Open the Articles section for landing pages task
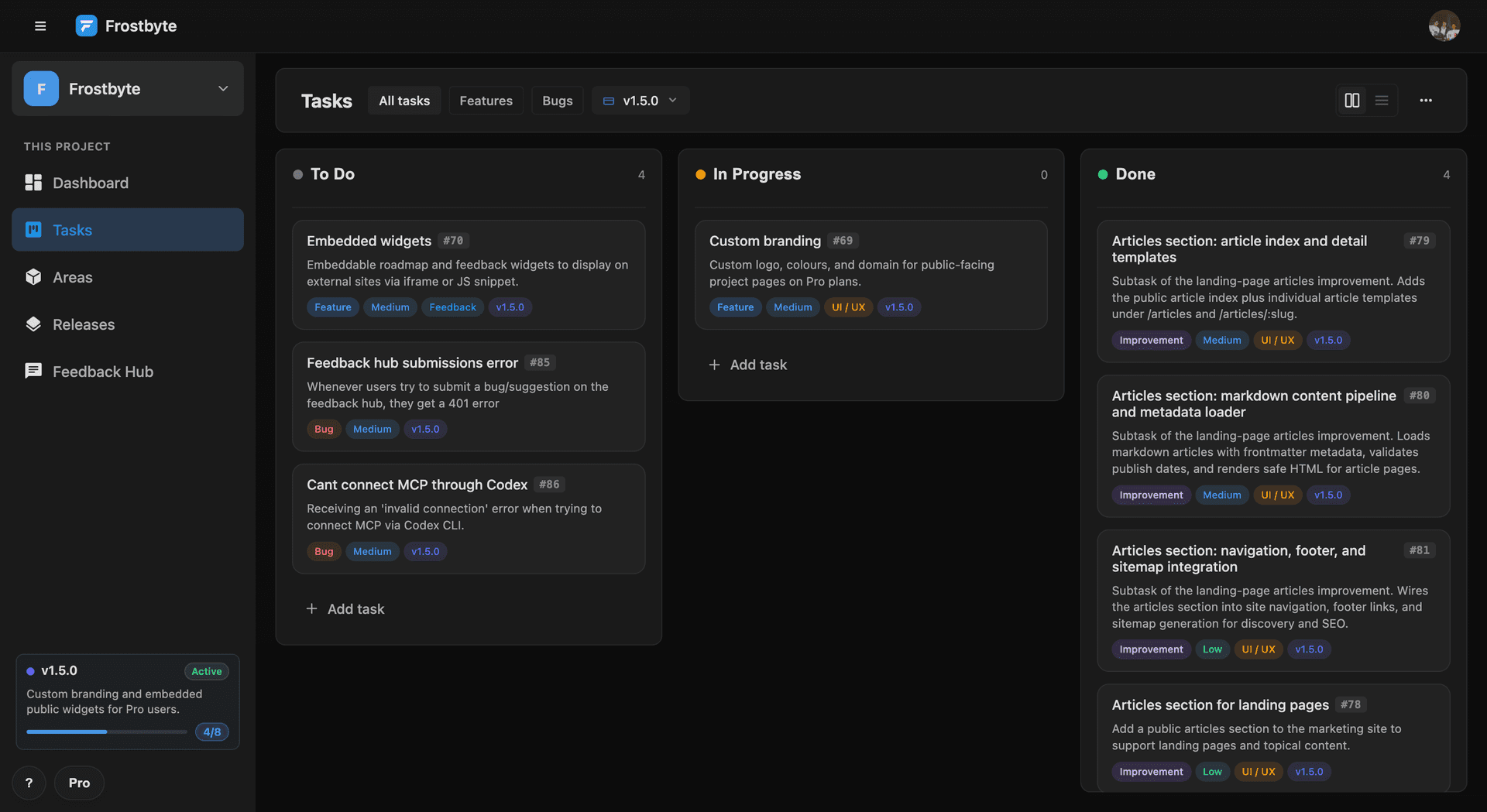 coord(1273,738)
